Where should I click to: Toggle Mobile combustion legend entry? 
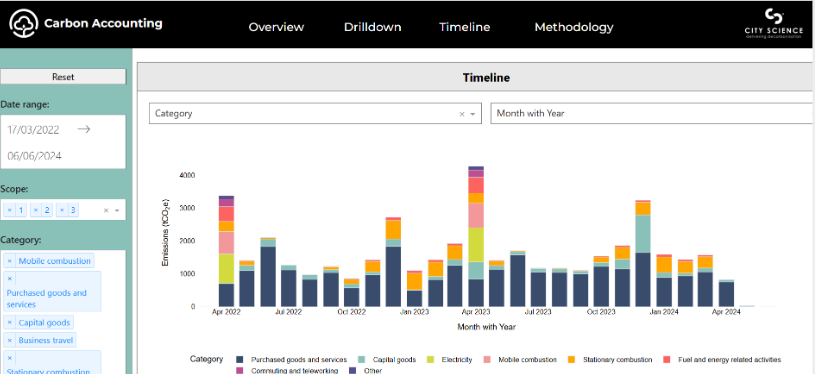pyautogui.click(x=520, y=359)
